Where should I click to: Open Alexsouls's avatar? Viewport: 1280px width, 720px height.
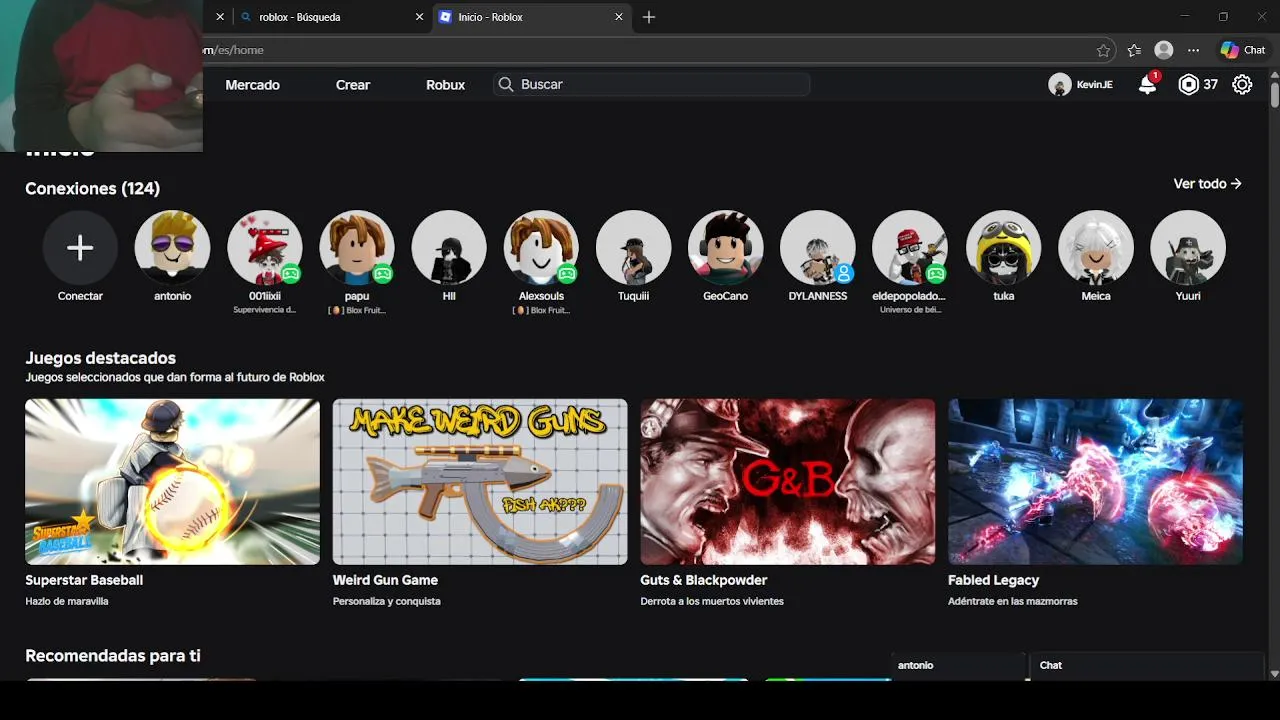click(541, 248)
